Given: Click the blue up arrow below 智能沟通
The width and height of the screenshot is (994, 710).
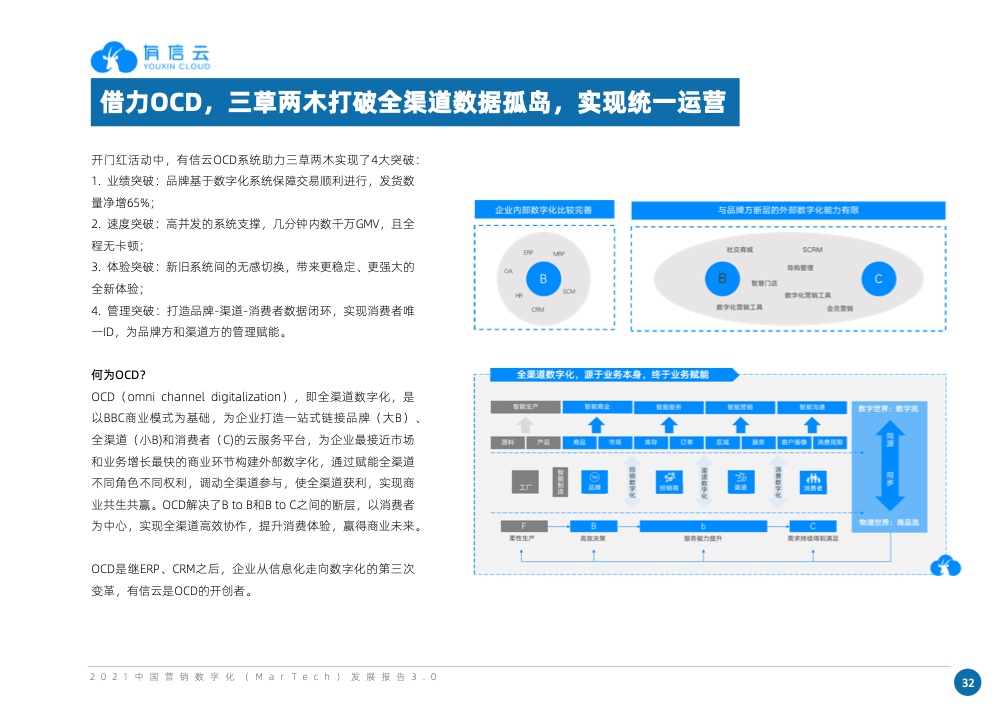Looking at the screenshot, I should coord(812,425).
